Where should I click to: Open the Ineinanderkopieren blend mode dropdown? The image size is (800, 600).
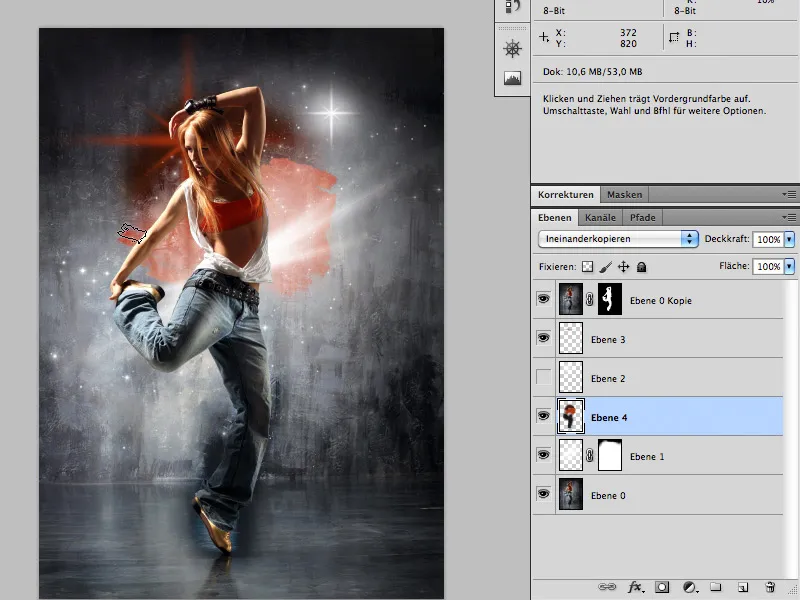click(x=617, y=239)
